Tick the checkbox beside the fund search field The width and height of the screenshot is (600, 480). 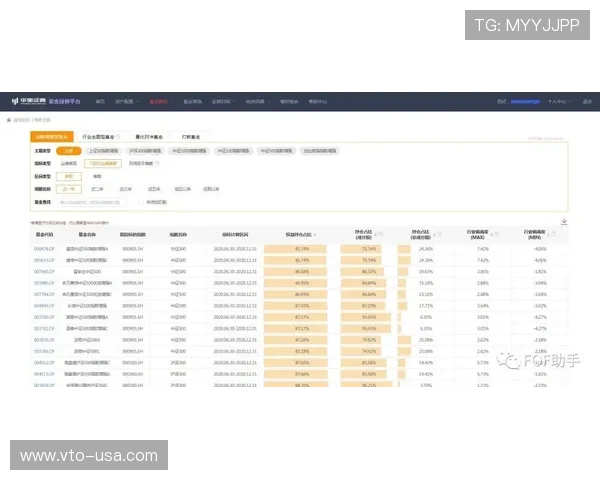point(142,201)
